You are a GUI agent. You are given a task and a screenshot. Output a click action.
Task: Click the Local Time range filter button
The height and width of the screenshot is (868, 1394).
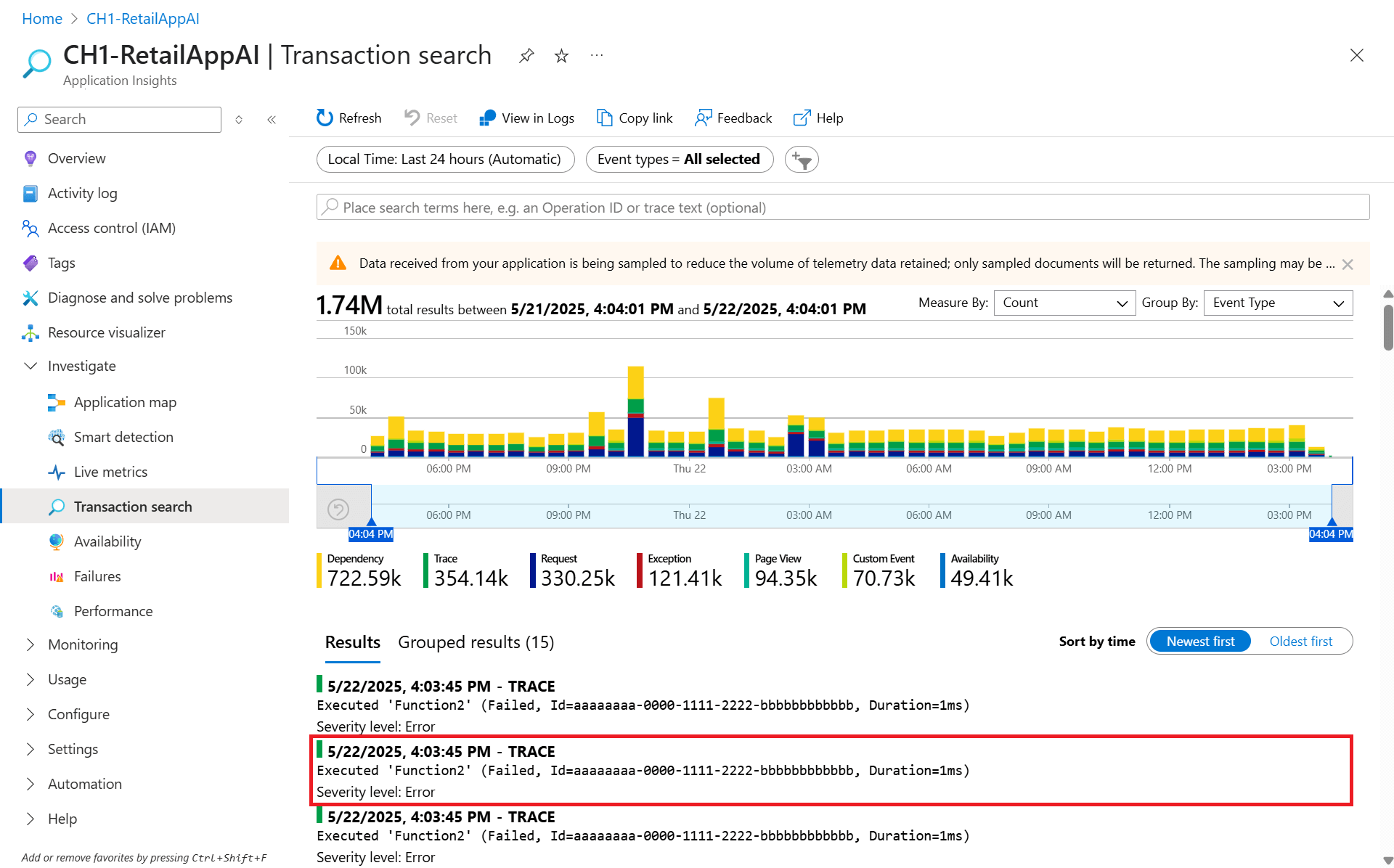(x=444, y=160)
